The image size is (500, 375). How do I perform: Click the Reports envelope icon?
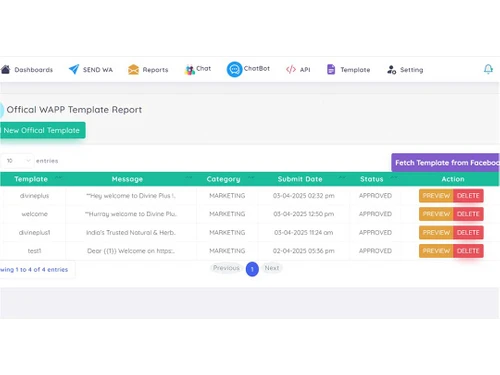pos(133,70)
